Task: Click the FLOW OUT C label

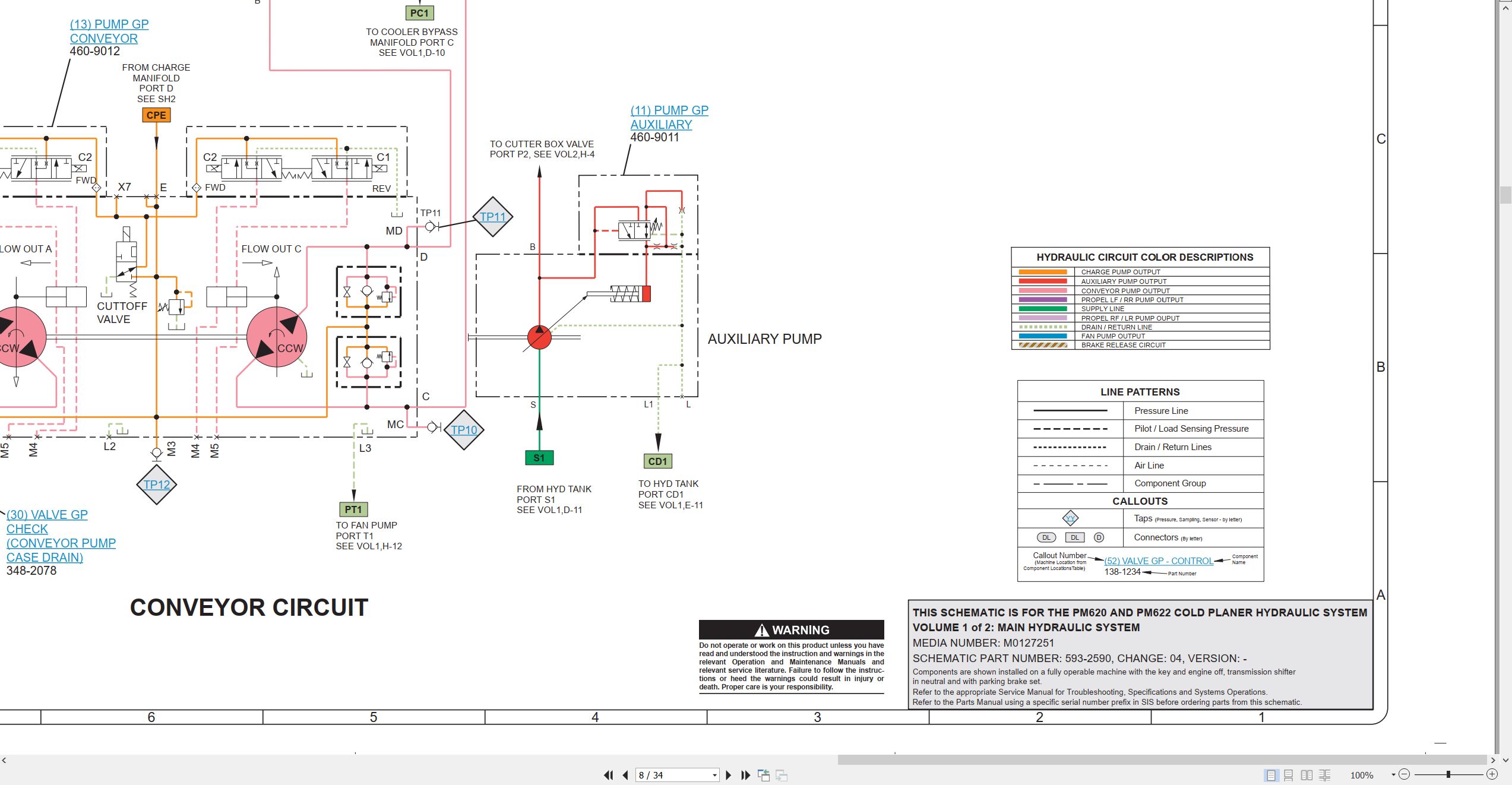Action: pyautogui.click(x=271, y=249)
